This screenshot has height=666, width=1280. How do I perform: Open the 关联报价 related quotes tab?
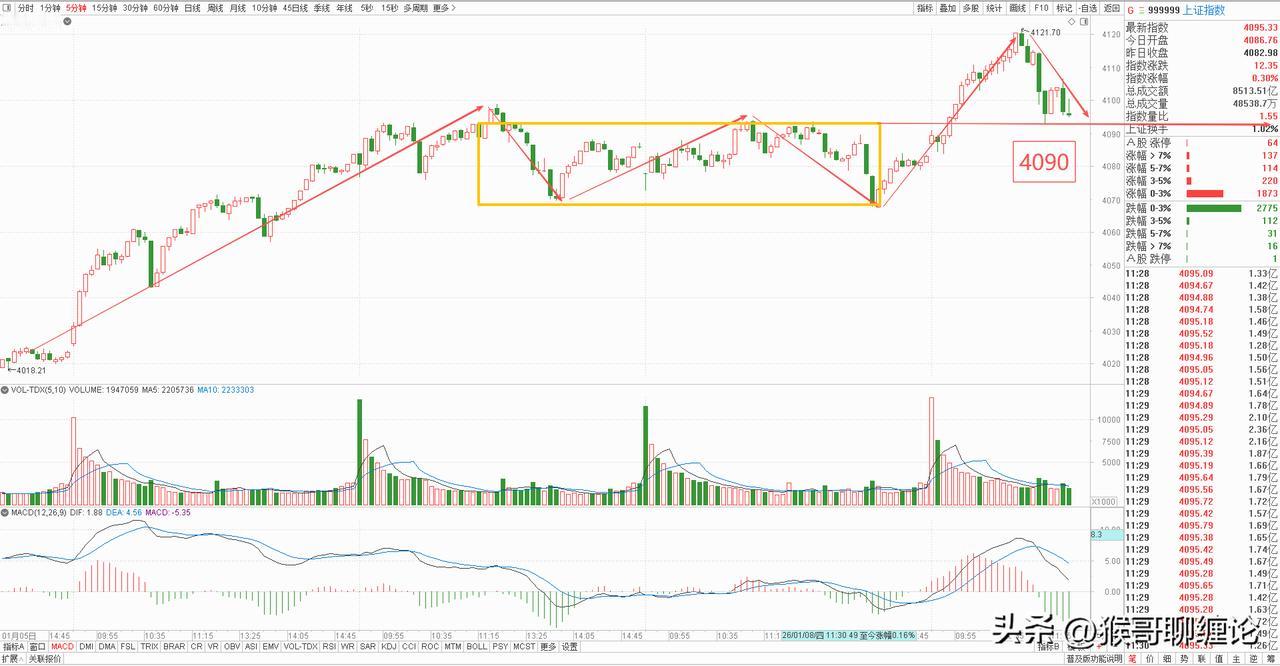pos(45,659)
